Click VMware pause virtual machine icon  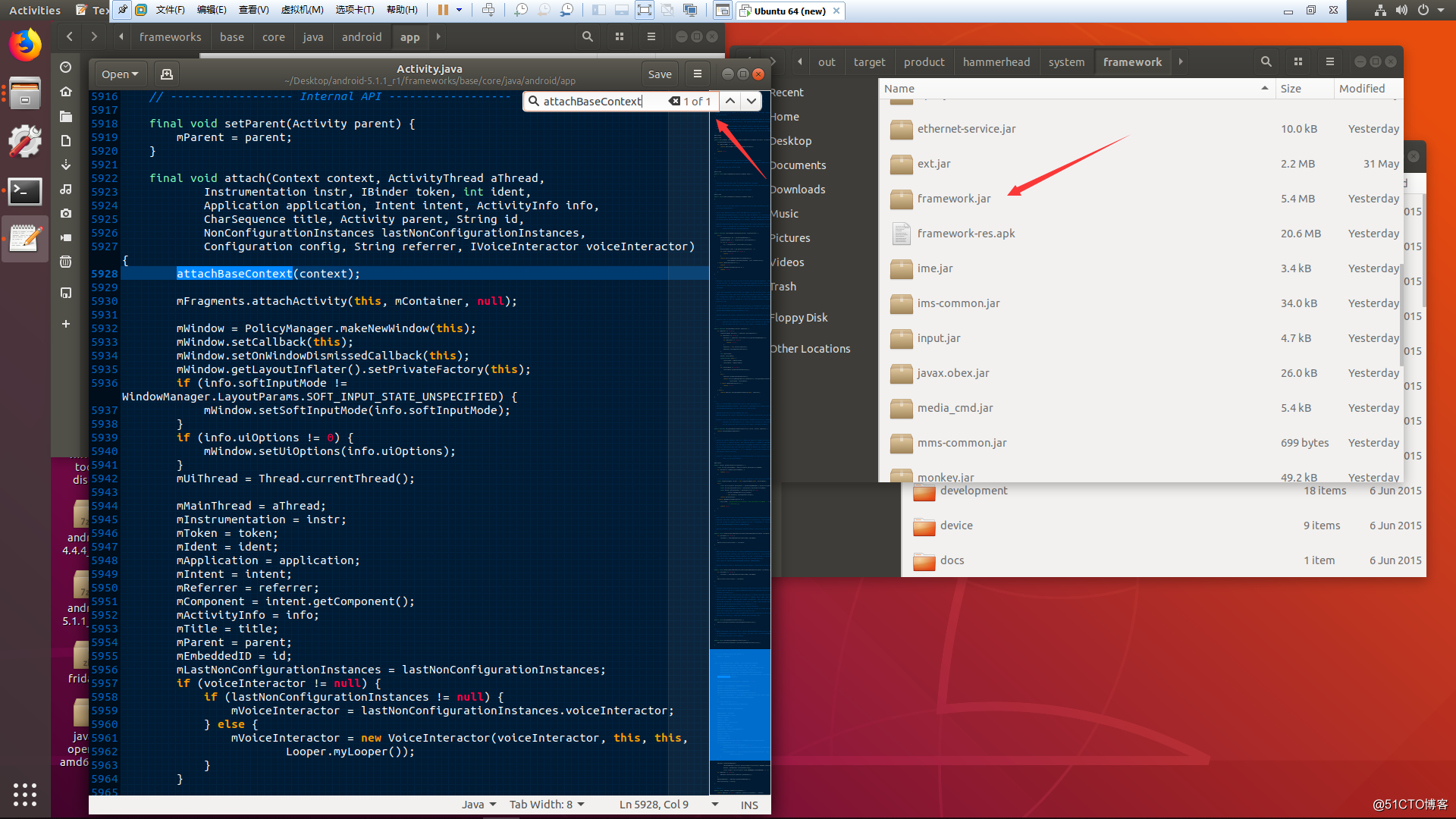point(443,10)
